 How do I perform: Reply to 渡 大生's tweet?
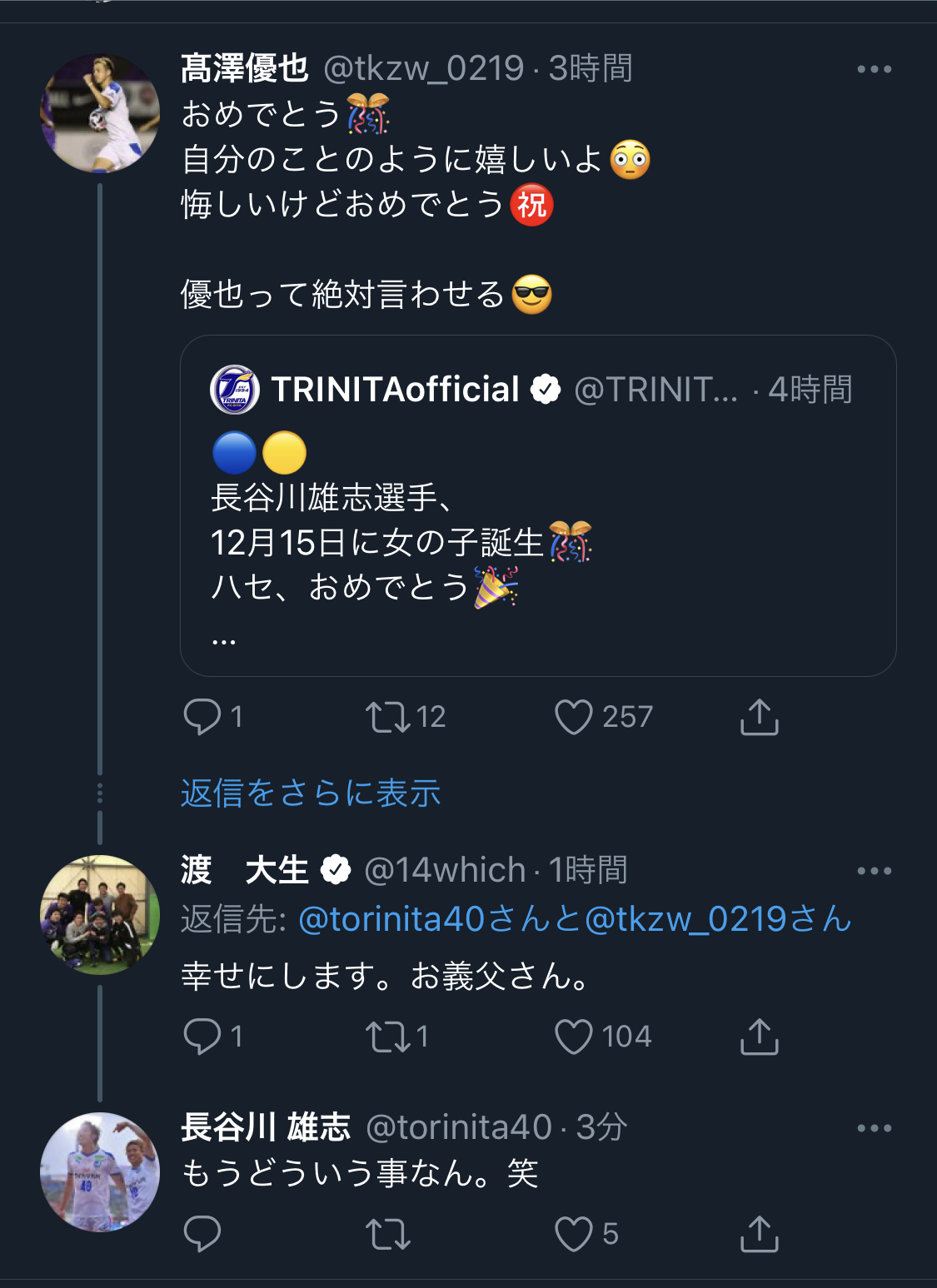coord(202,1037)
